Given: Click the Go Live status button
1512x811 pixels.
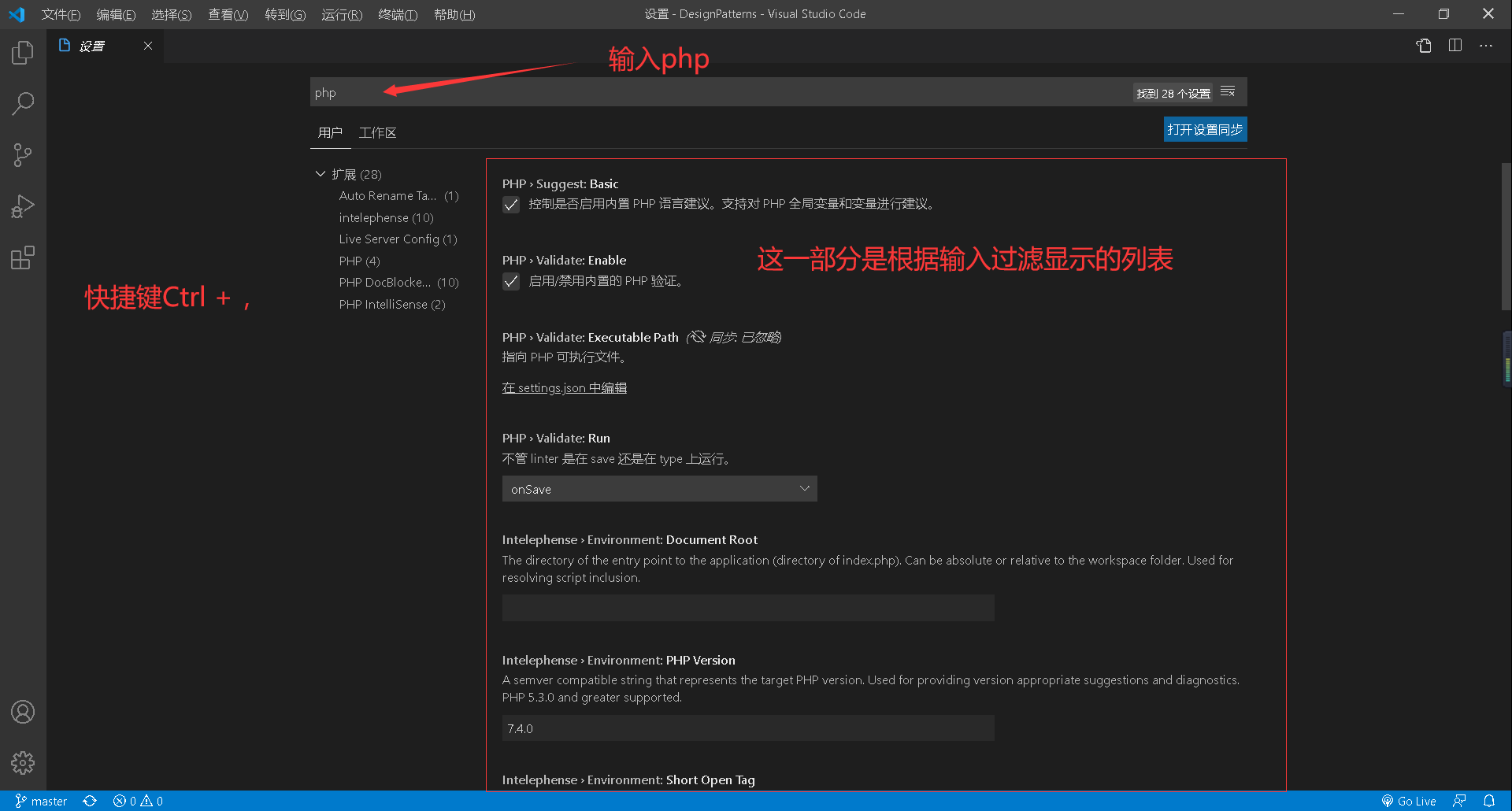Looking at the screenshot, I should pos(1409,801).
